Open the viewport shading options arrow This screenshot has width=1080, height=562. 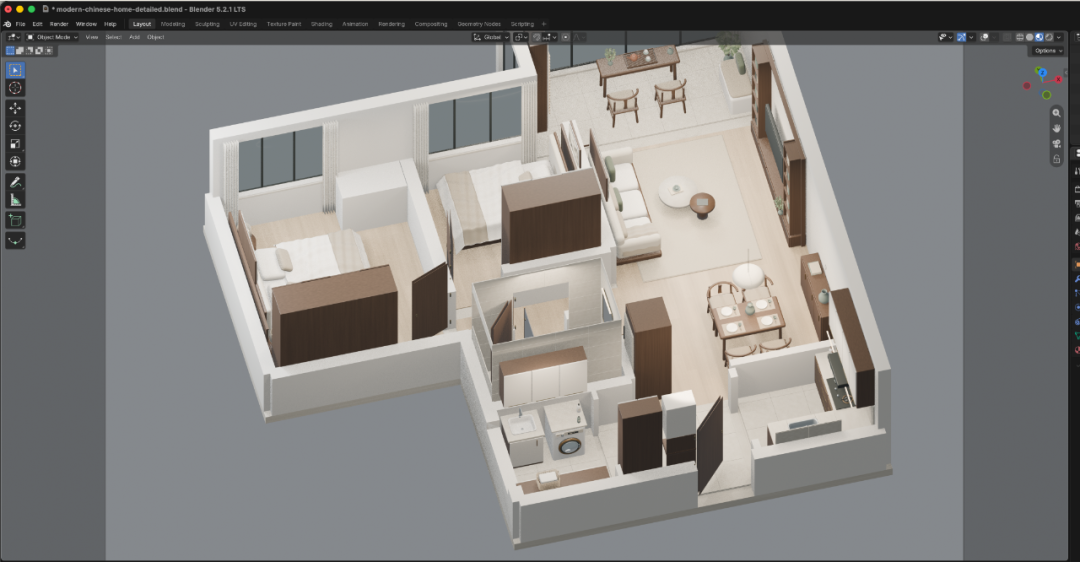tap(1059, 37)
